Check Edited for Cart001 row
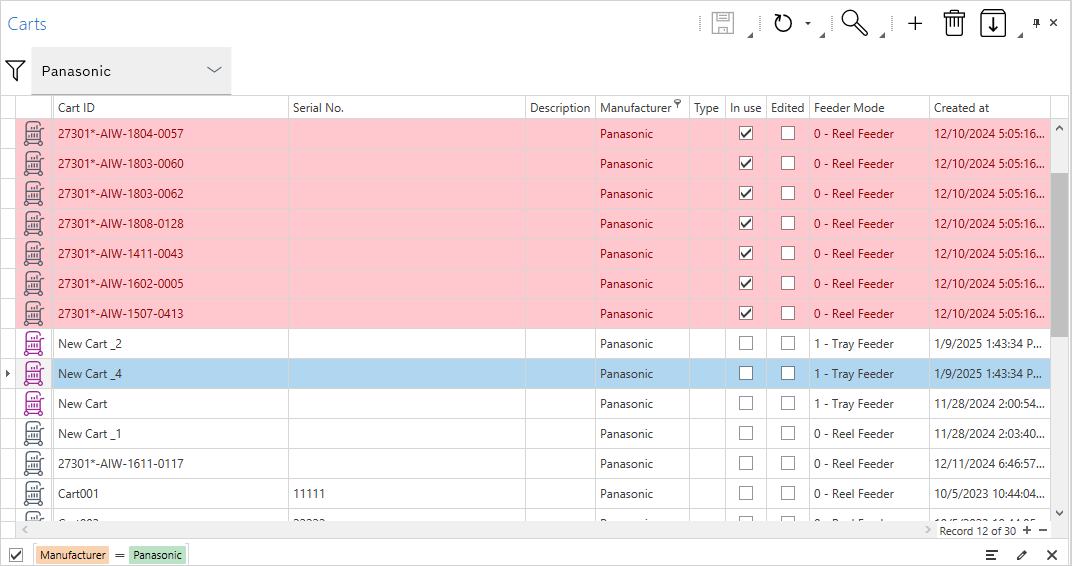Image resolution: width=1072 pixels, height=566 pixels. pos(788,494)
